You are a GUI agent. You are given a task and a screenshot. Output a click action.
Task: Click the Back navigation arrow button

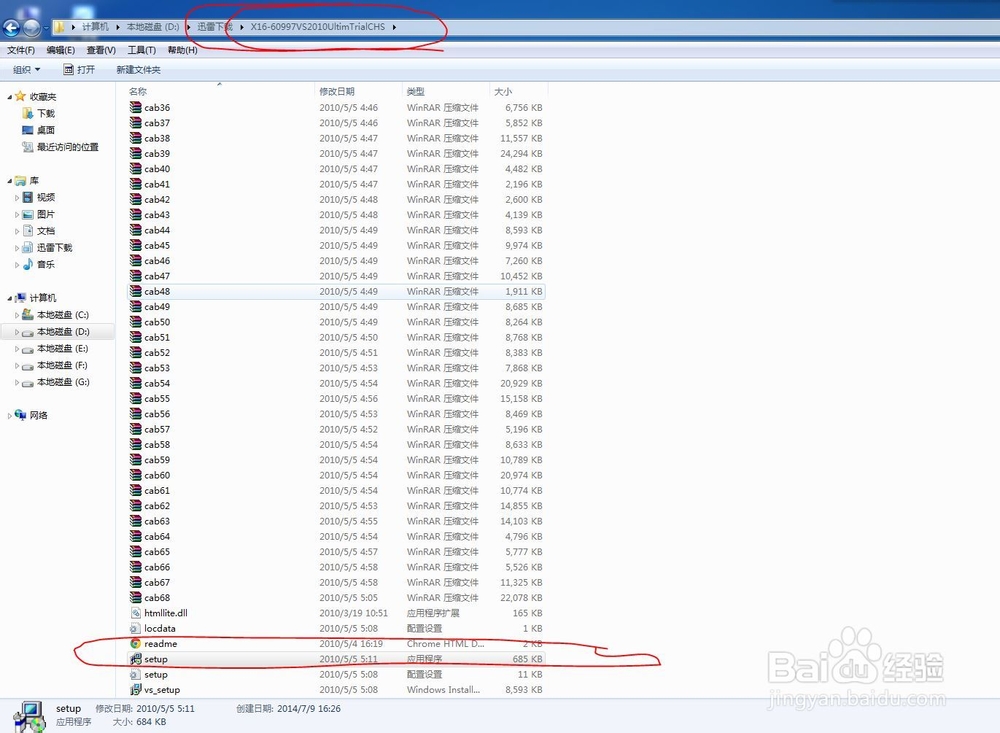pyautogui.click(x=11, y=27)
